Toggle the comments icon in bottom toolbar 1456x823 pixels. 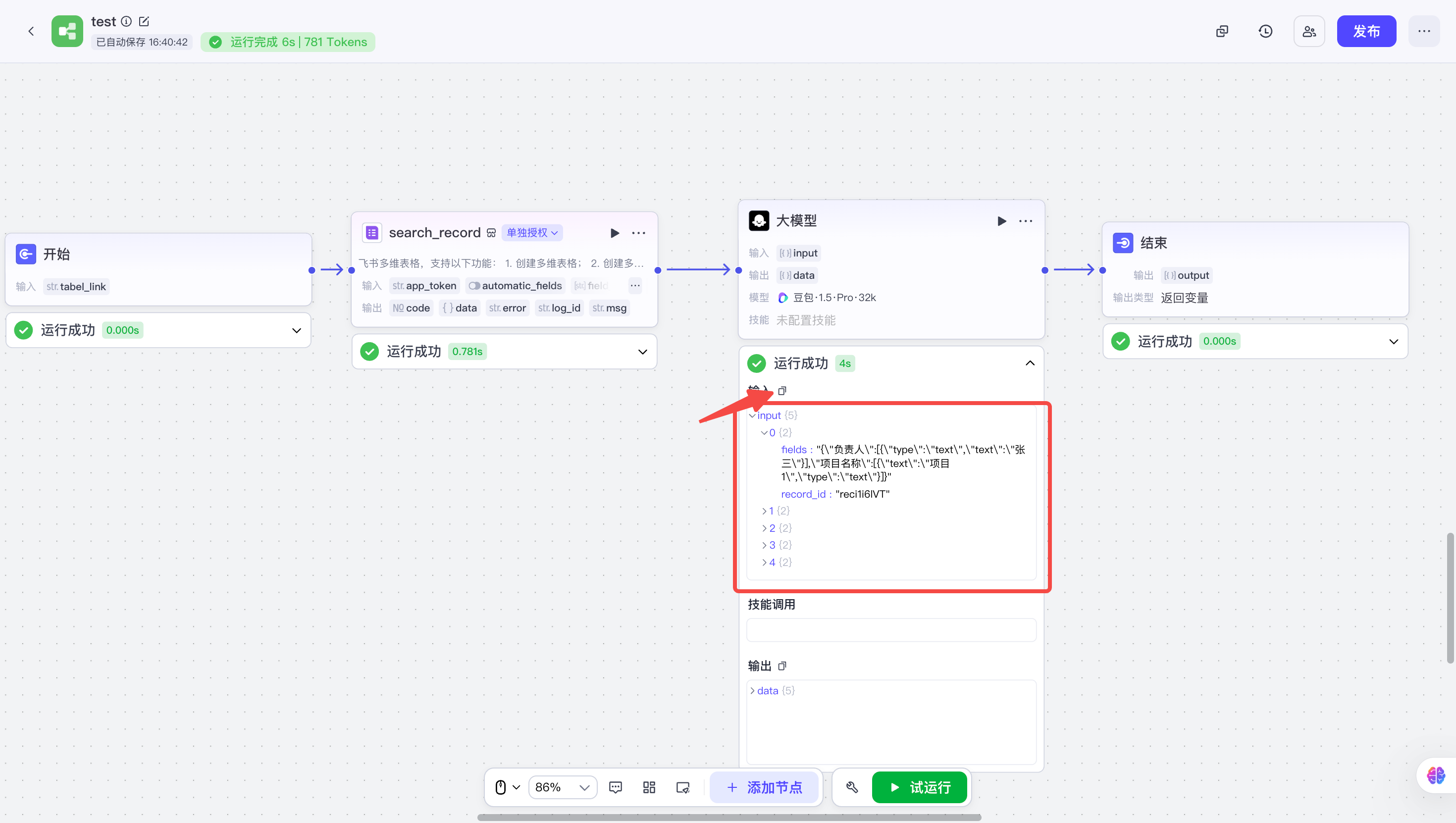tap(616, 787)
